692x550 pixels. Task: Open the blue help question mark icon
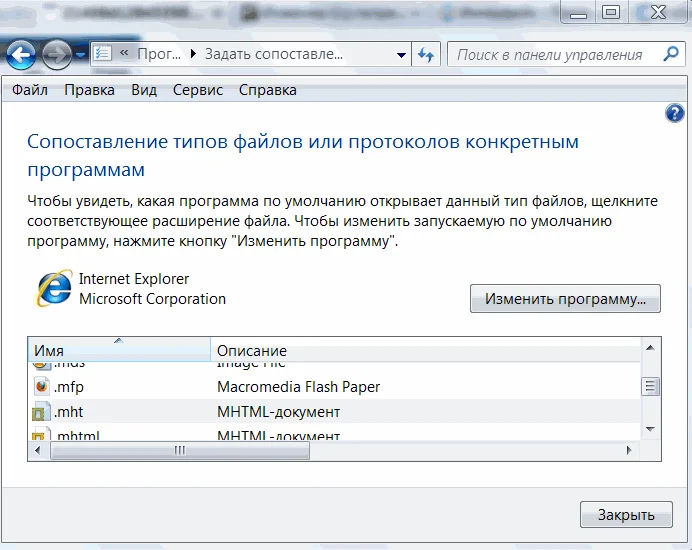674,114
